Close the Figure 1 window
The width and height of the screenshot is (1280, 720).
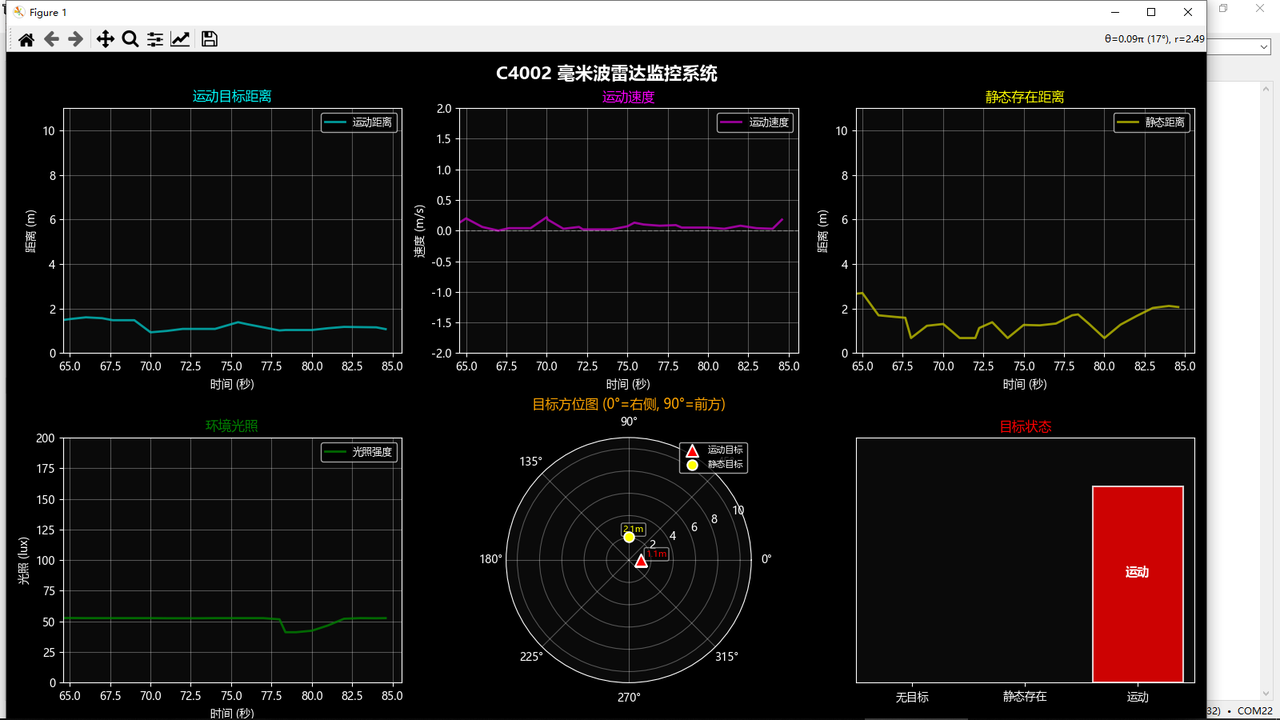pyautogui.click(x=1188, y=12)
